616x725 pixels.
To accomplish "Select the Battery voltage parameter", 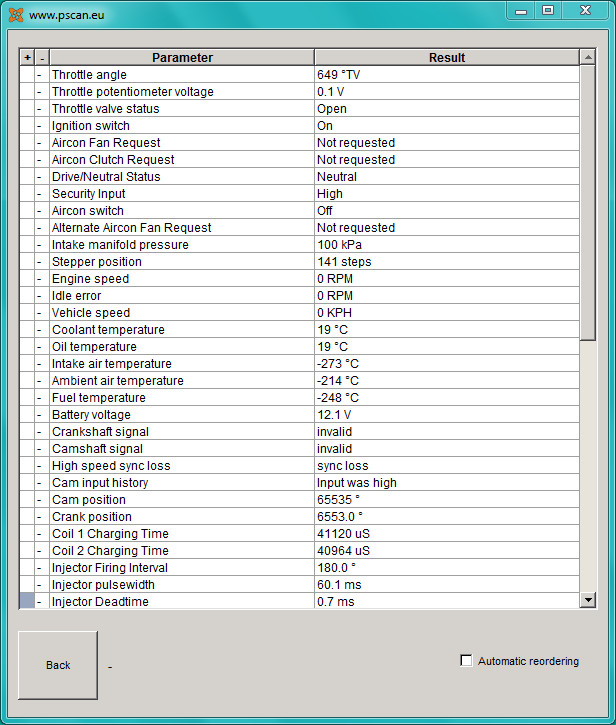I will click(x=182, y=414).
